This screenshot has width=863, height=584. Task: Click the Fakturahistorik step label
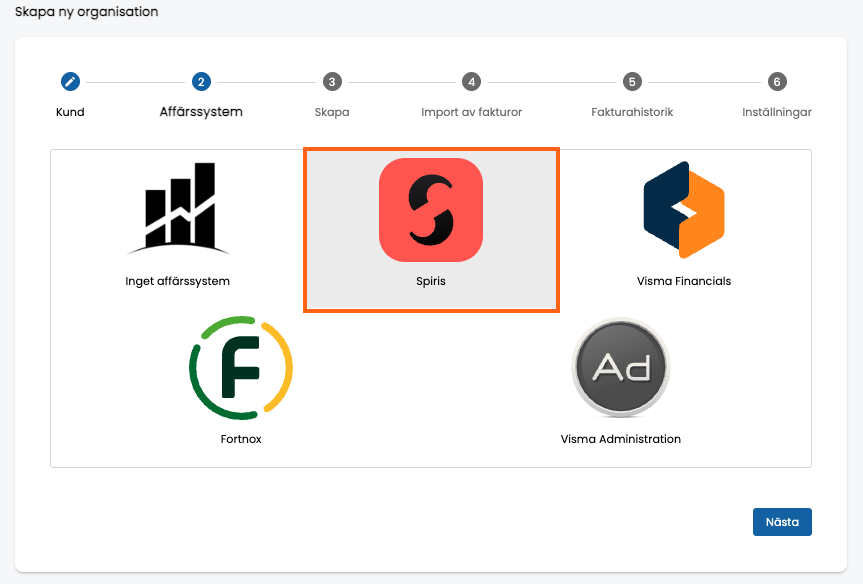point(632,112)
